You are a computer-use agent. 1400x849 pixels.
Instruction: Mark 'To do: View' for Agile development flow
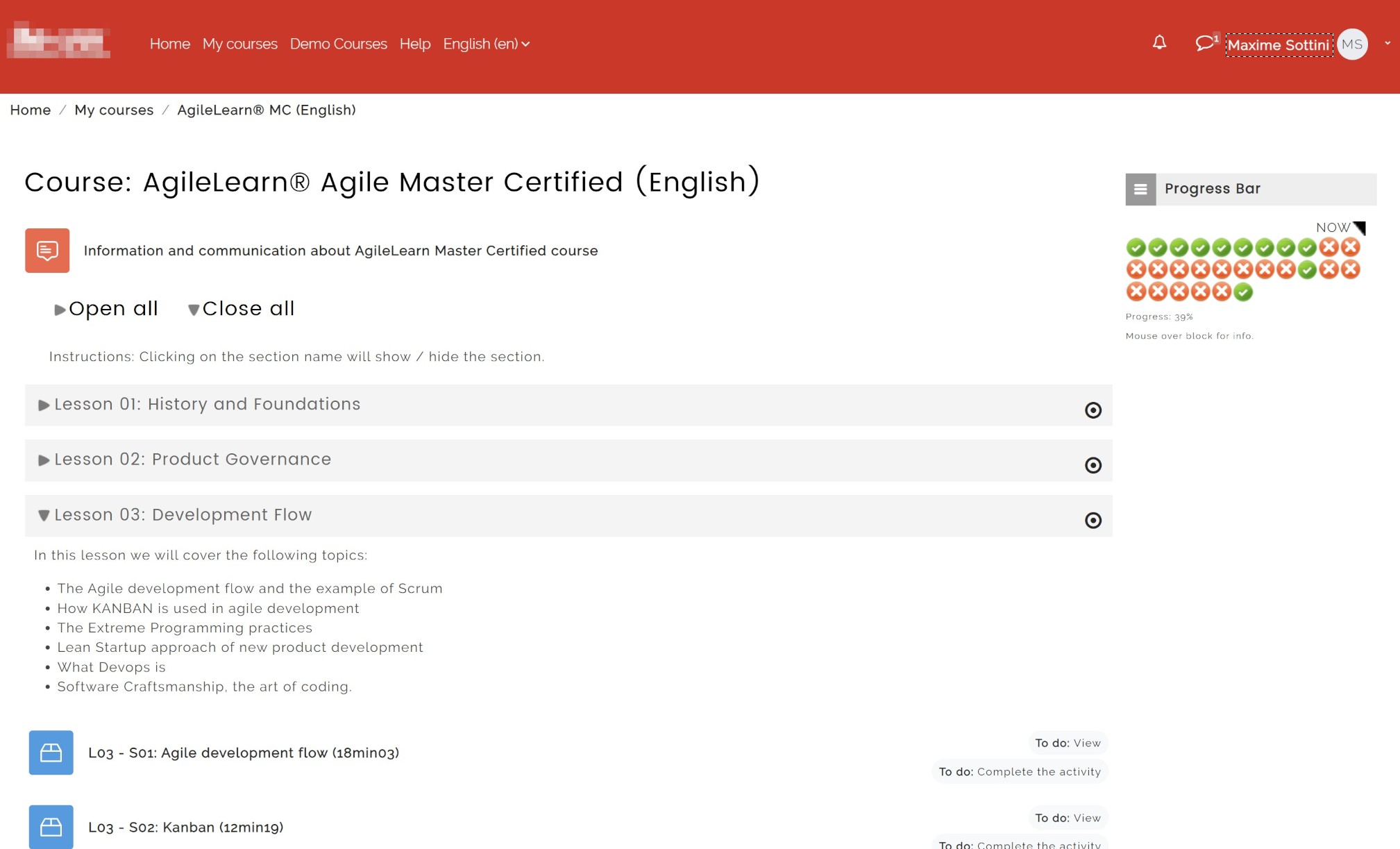pyautogui.click(x=1068, y=743)
